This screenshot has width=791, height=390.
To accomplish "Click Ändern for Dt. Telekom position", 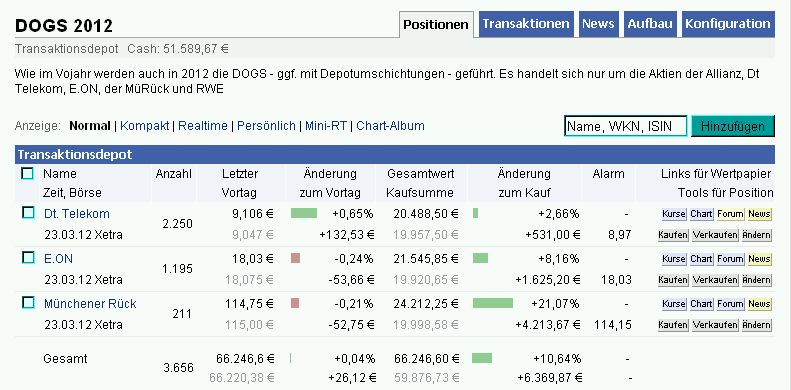I will pos(756,235).
